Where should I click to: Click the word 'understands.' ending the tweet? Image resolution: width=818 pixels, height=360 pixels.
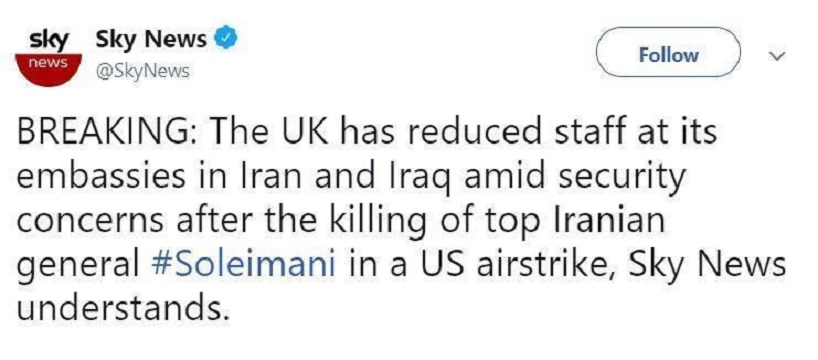coord(124,309)
